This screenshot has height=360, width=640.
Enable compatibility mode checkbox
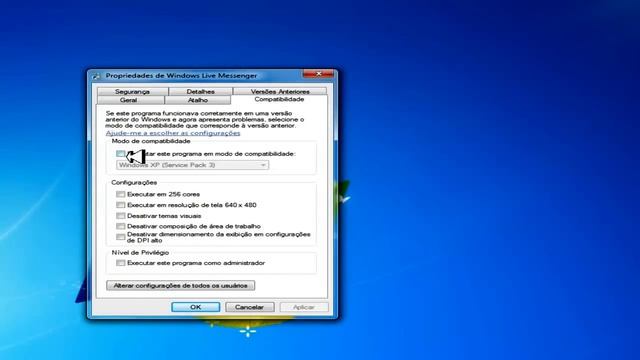click(x=120, y=154)
